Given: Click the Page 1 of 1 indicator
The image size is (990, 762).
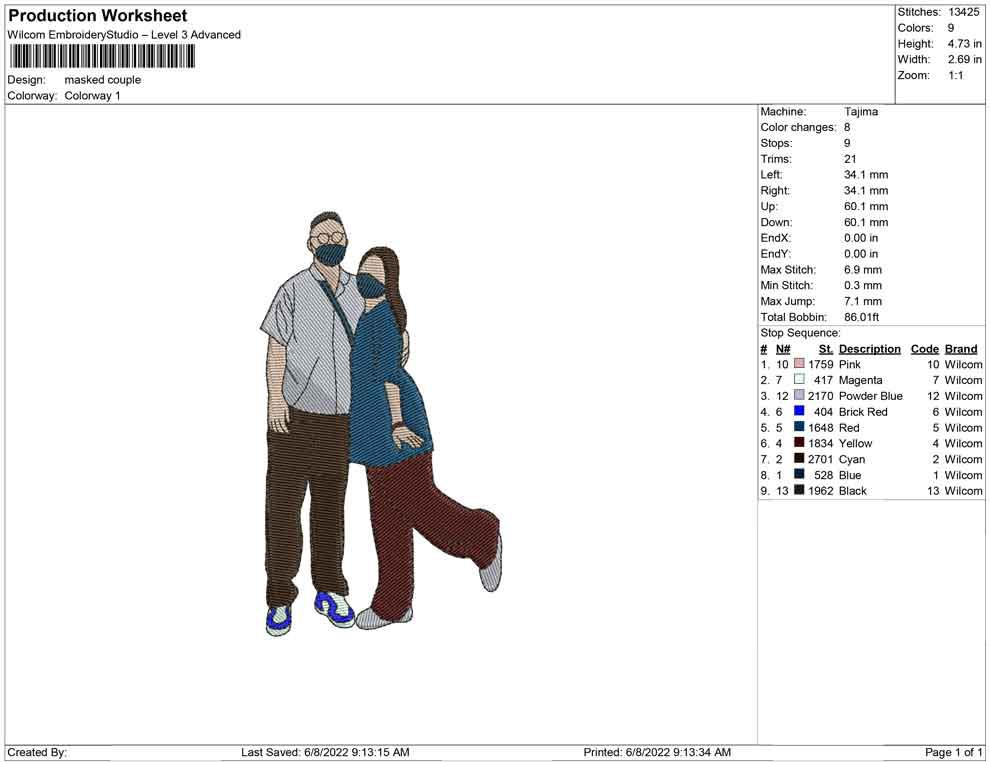Looking at the screenshot, I should coord(953,752).
